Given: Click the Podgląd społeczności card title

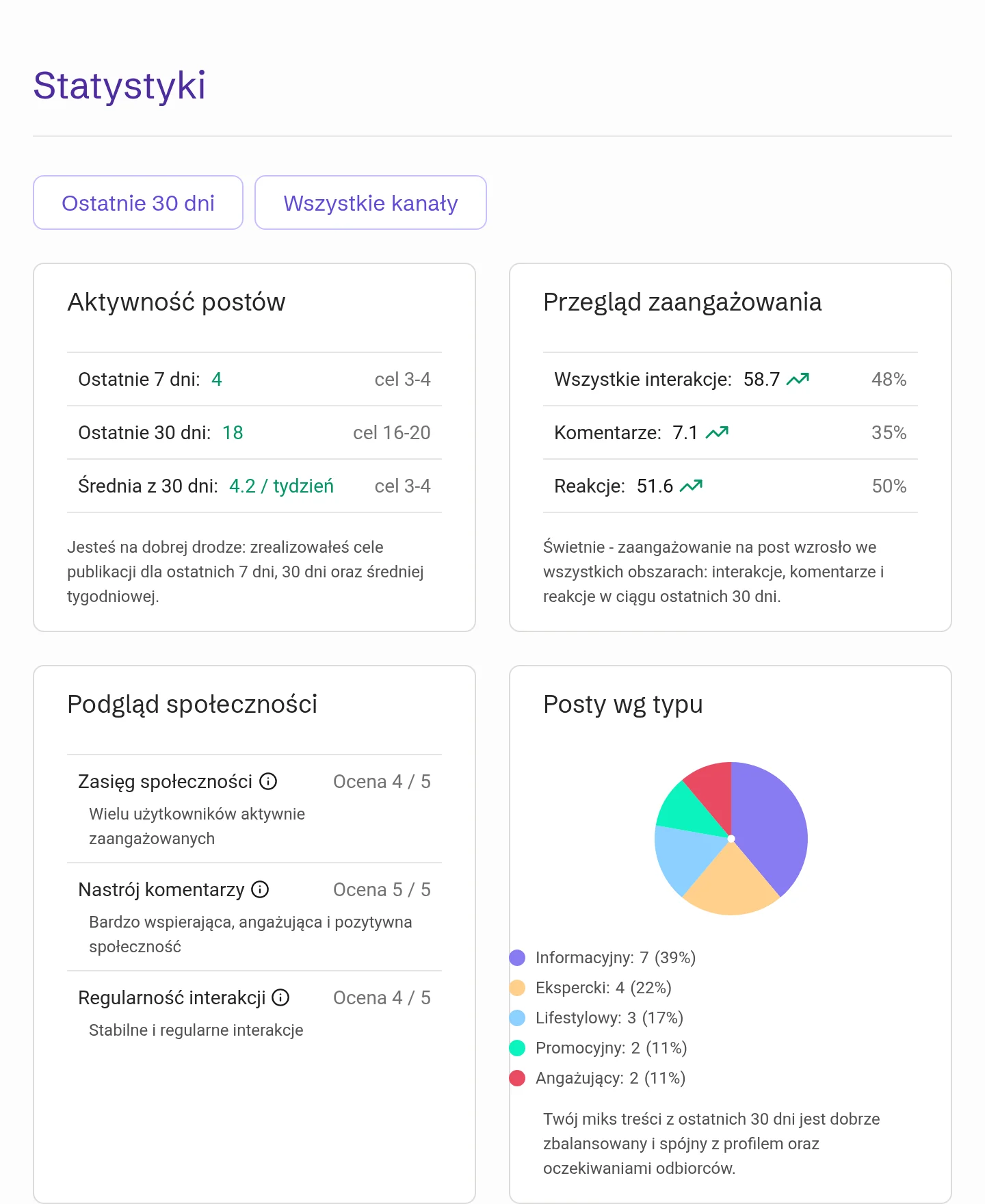Looking at the screenshot, I should click(192, 704).
